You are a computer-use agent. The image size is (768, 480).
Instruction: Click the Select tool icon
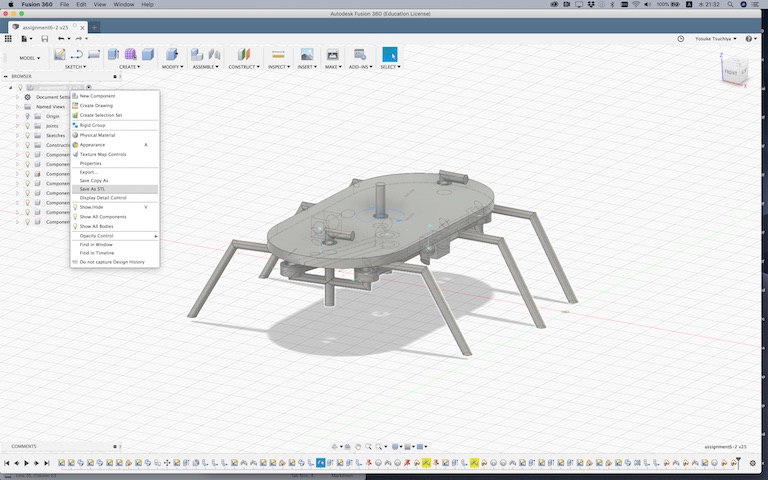coord(390,54)
